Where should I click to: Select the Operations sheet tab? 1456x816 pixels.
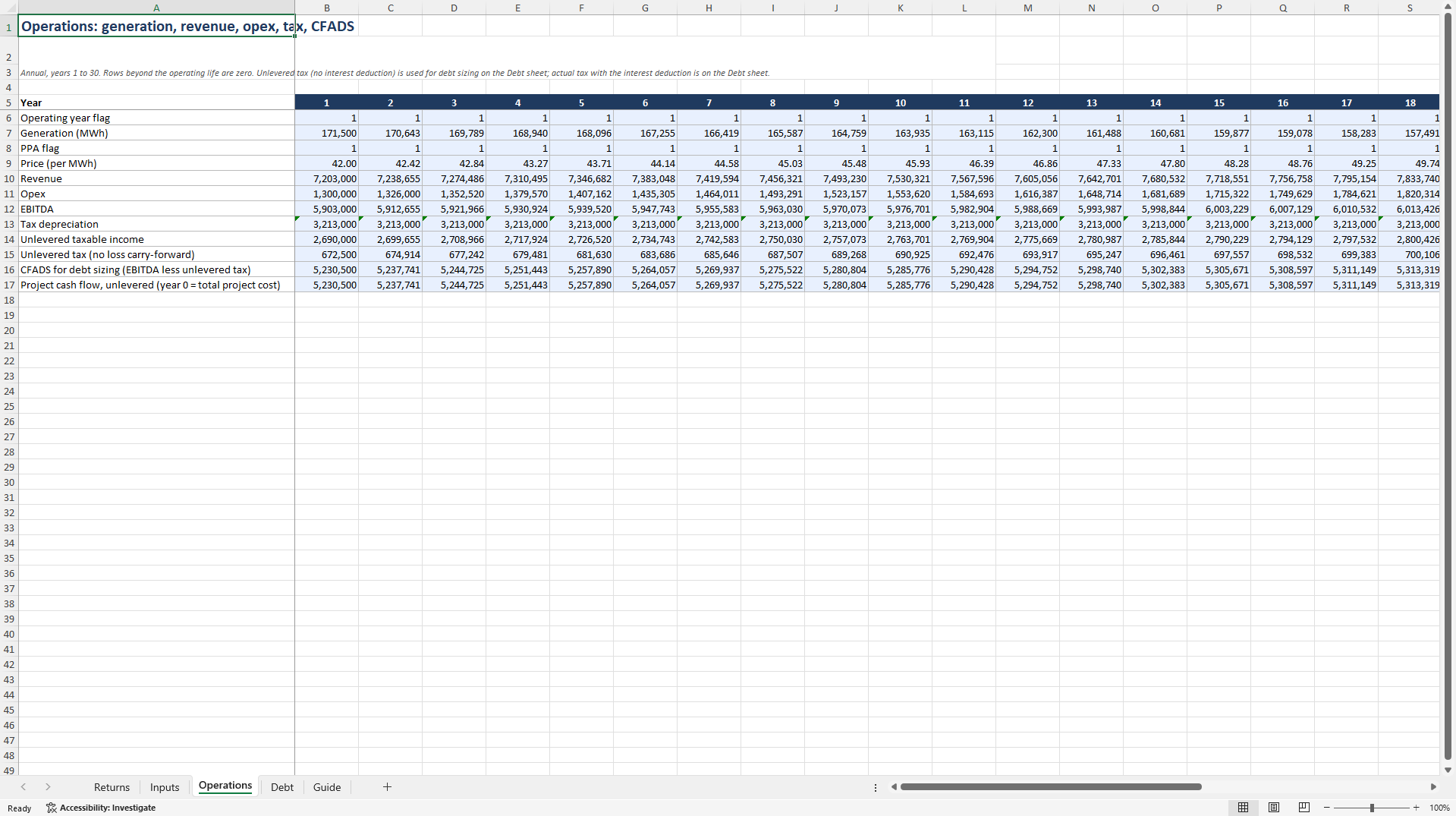coord(225,786)
